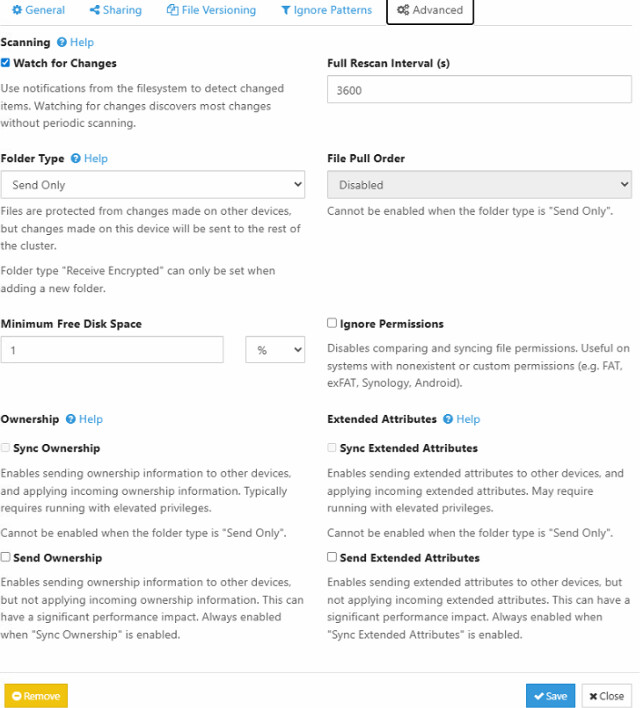Save the folder settings

pyautogui.click(x=550, y=696)
